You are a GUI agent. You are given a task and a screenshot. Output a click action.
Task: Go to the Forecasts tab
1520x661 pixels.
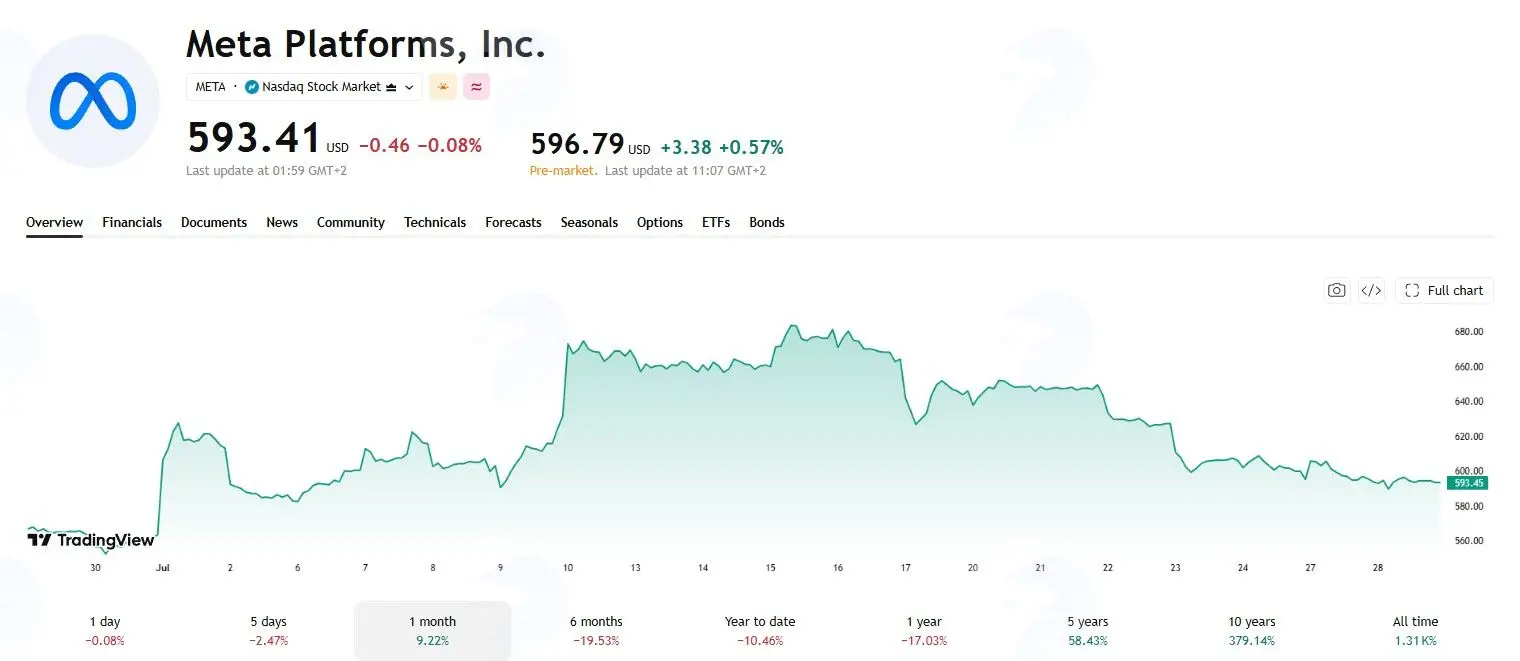coord(513,222)
